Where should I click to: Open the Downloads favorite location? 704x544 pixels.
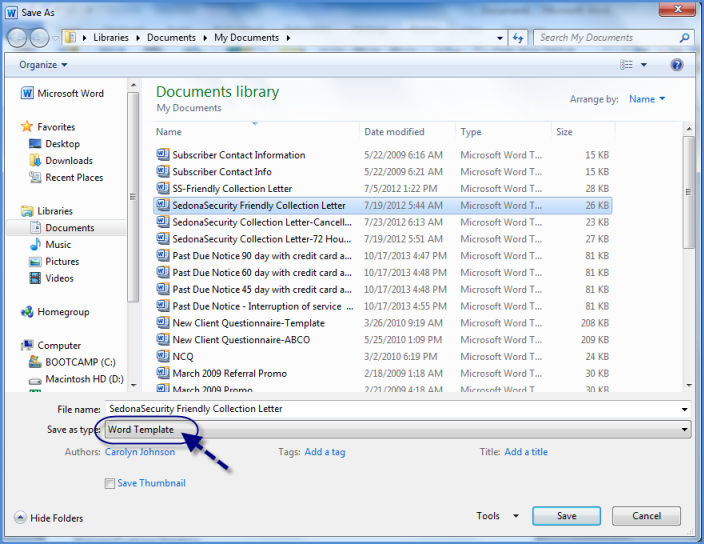pyautogui.click(x=61, y=161)
